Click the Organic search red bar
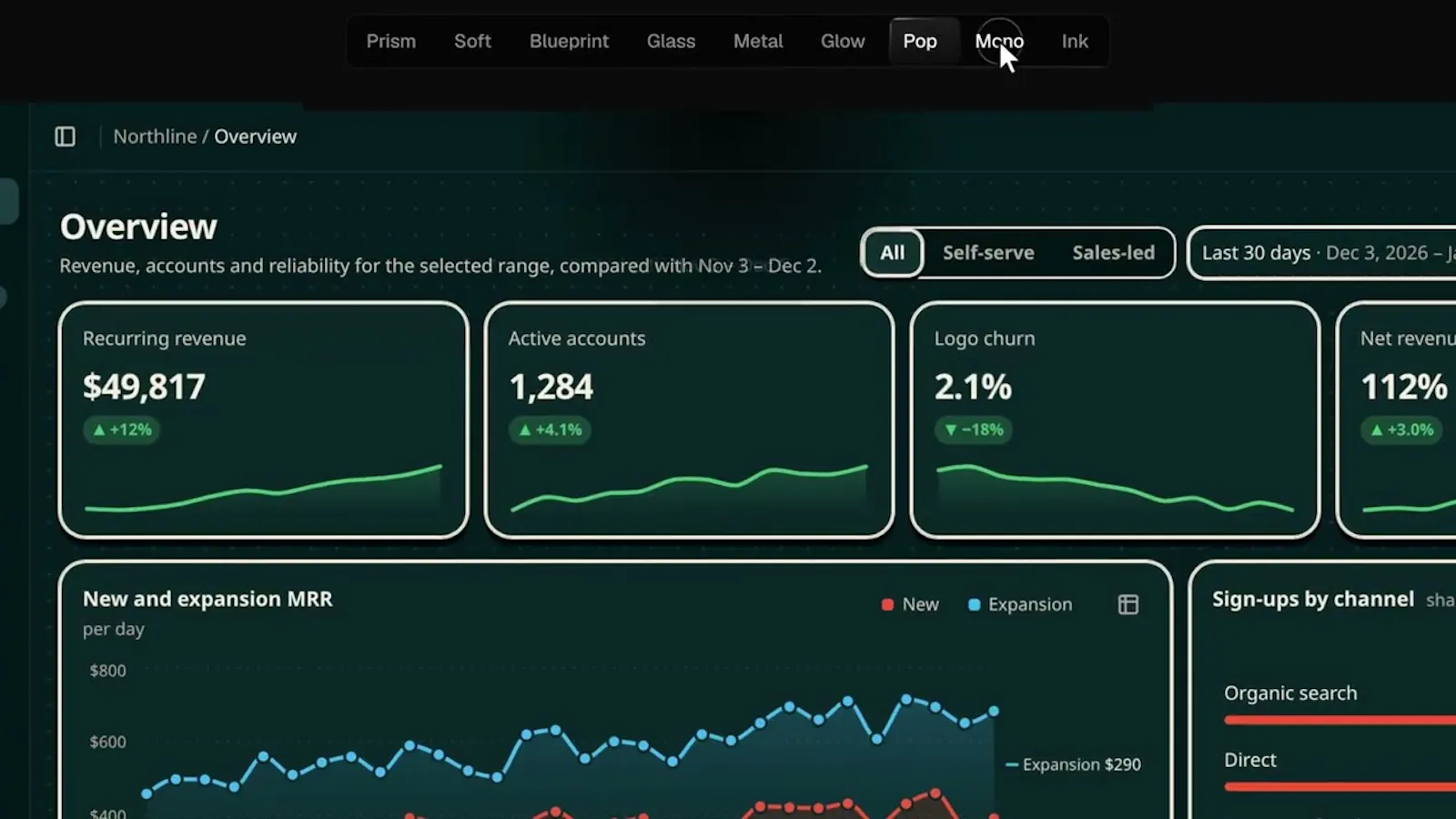This screenshot has height=819, width=1456. (x=1340, y=720)
